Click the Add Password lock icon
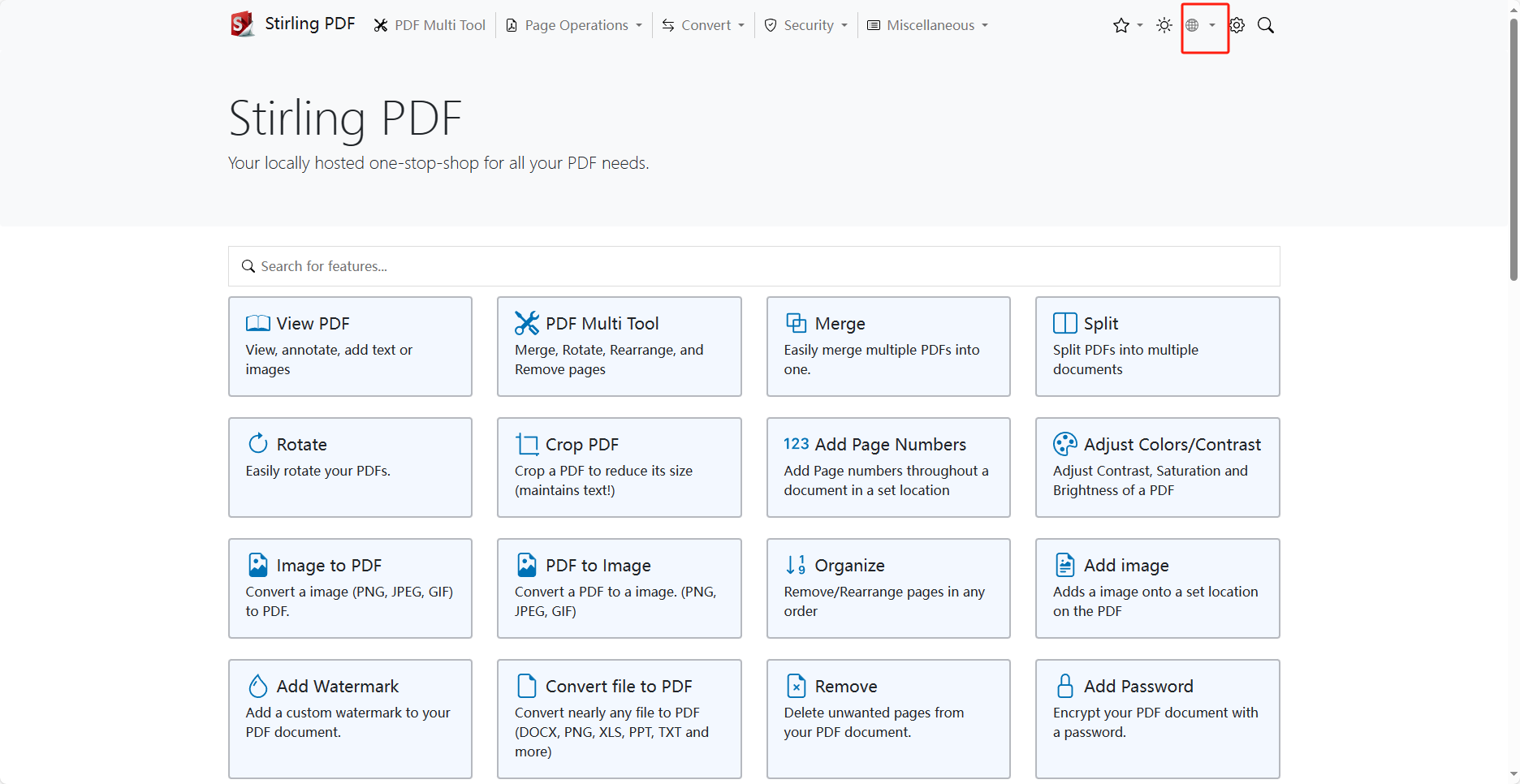The height and width of the screenshot is (784, 1520). click(x=1064, y=686)
